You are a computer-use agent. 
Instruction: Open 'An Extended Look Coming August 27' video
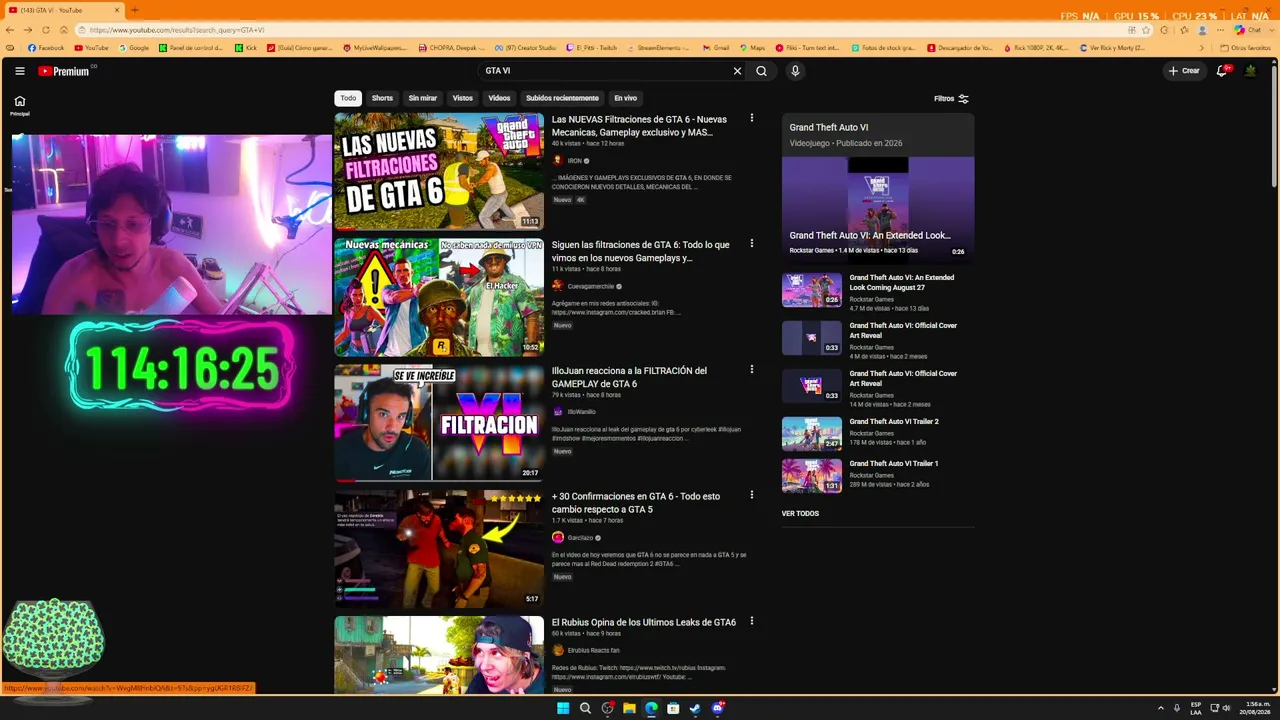click(902, 282)
